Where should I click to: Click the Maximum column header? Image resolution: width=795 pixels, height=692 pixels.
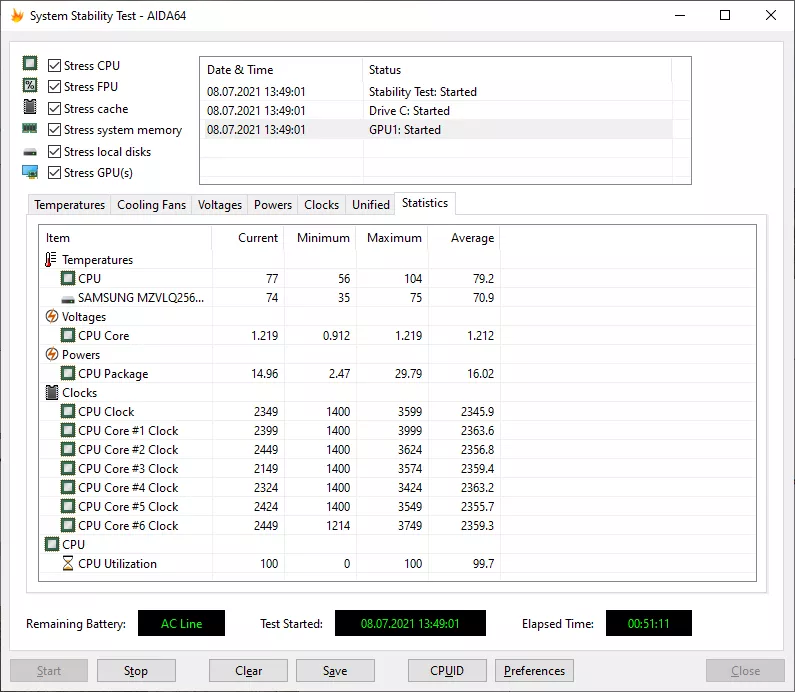[391, 238]
